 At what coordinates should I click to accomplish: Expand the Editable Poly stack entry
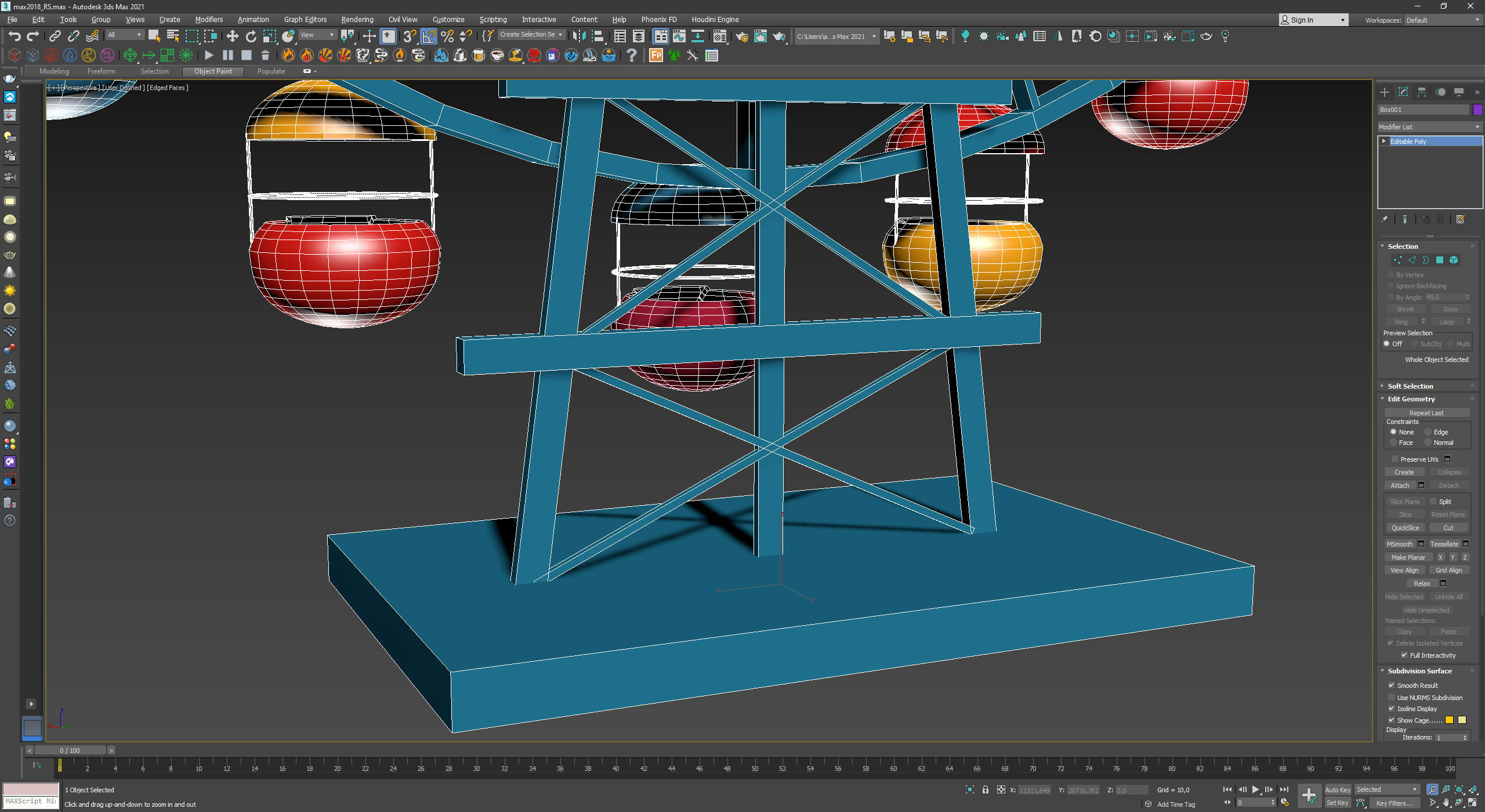[x=1384, y=142]
